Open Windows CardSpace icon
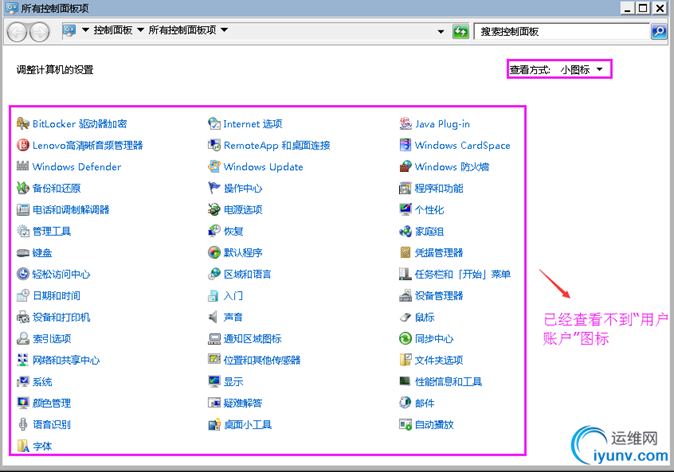The image size is (674, 472). click(x=405, y=145)
